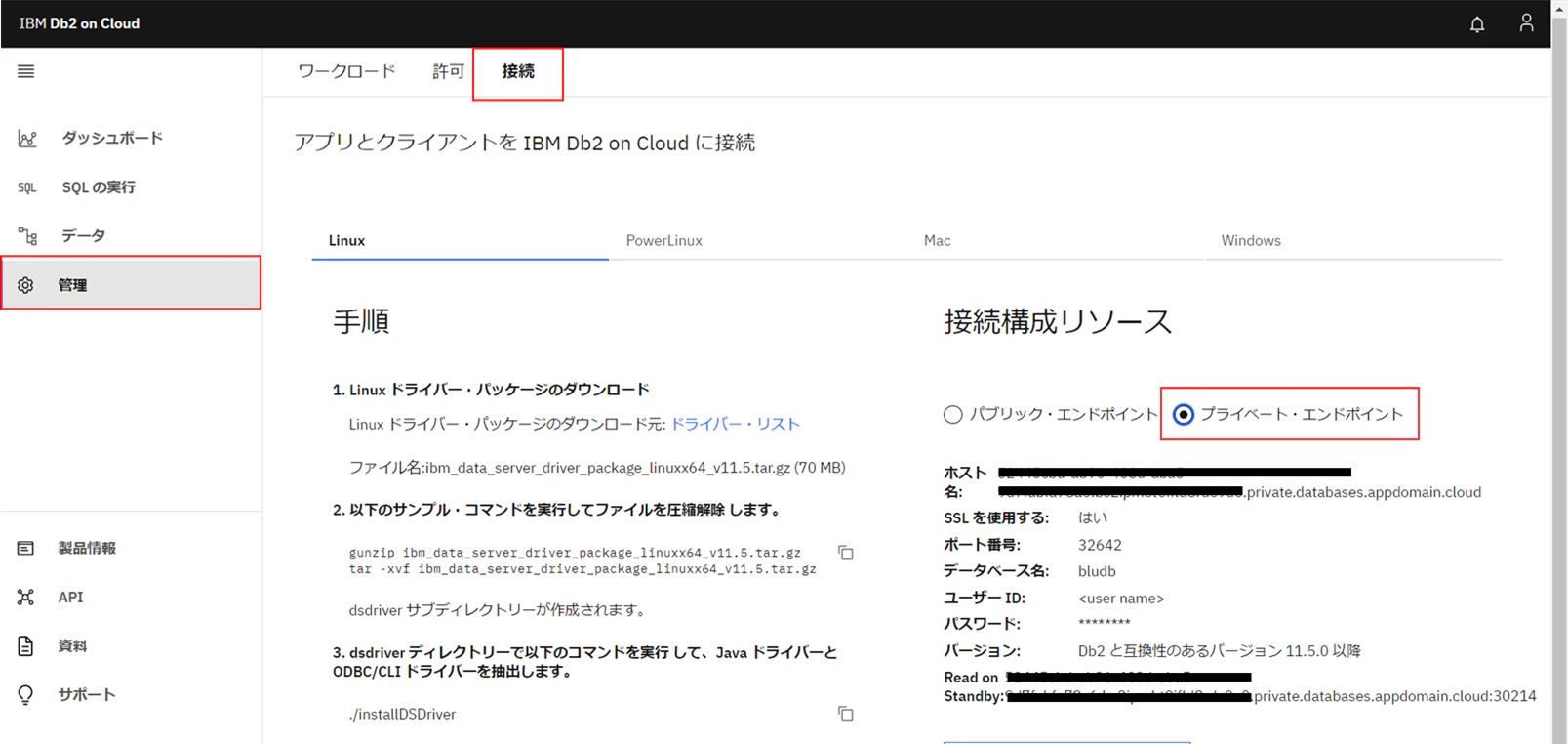1568x744 pixels.
Task: Click the API node icon
Action: pyautogui.click(x=25, y=598)
